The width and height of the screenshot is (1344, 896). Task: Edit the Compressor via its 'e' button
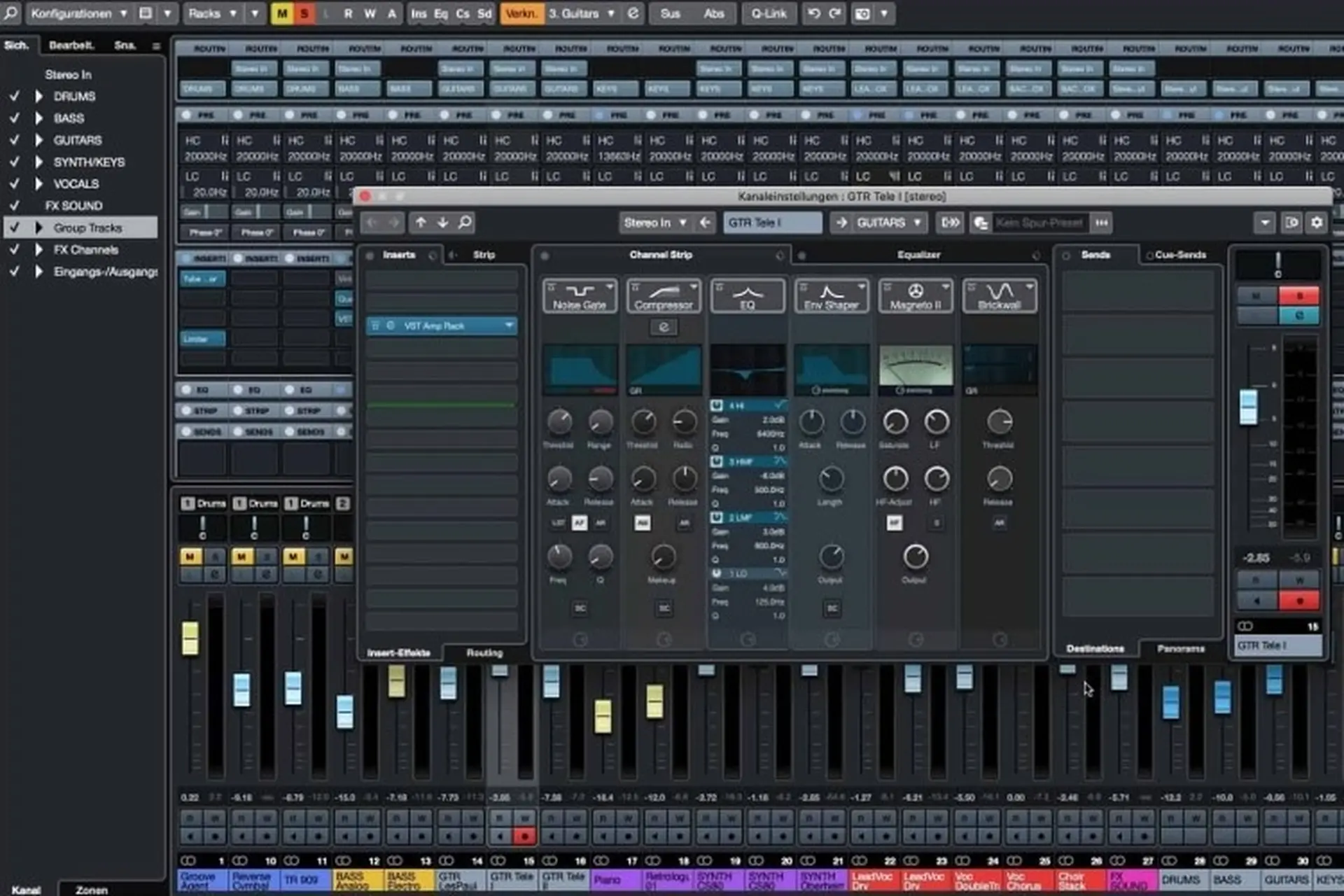pos(662,327)
